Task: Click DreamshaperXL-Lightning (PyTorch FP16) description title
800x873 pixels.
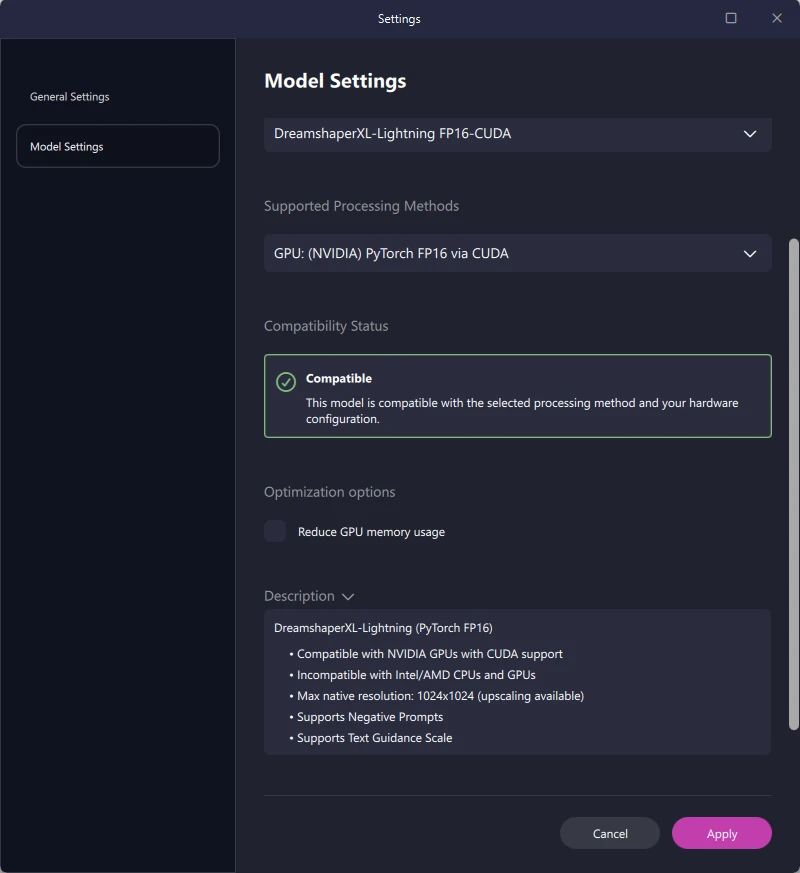Action: click(383, 628)
